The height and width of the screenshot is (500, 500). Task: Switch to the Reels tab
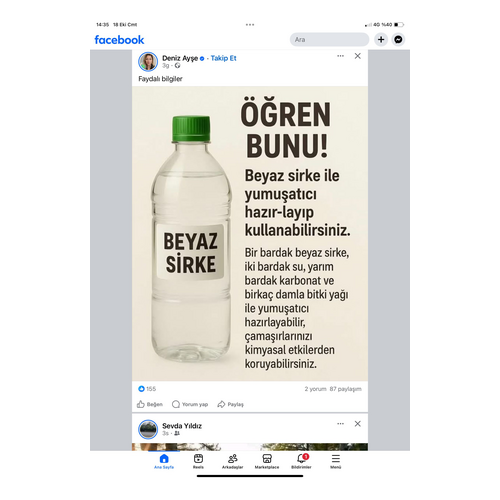point(198,461)
